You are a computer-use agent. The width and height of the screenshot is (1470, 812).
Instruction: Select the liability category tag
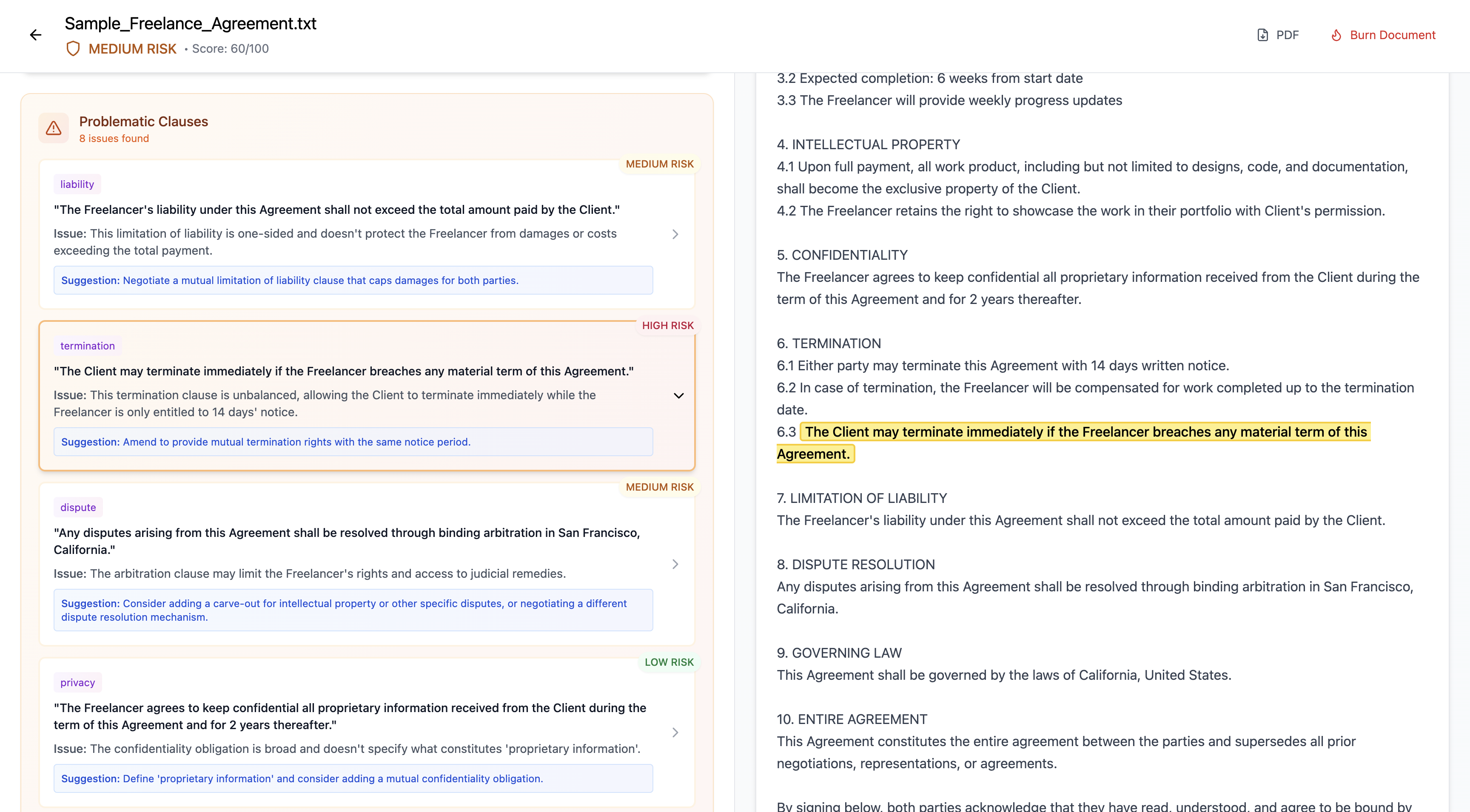pos(77,184)
